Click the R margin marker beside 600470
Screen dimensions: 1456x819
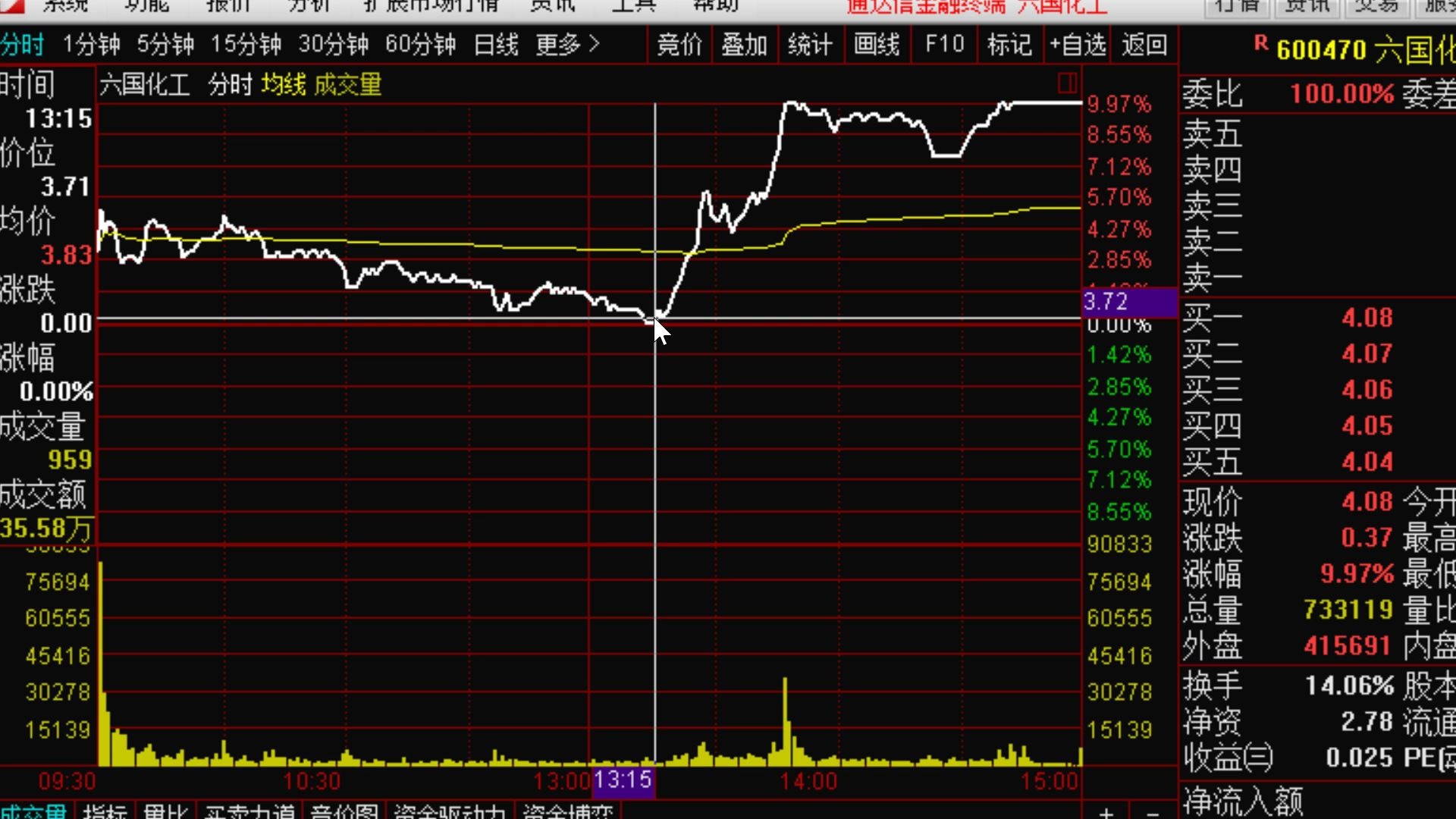pyautogui.click(x=1261, y=43)
